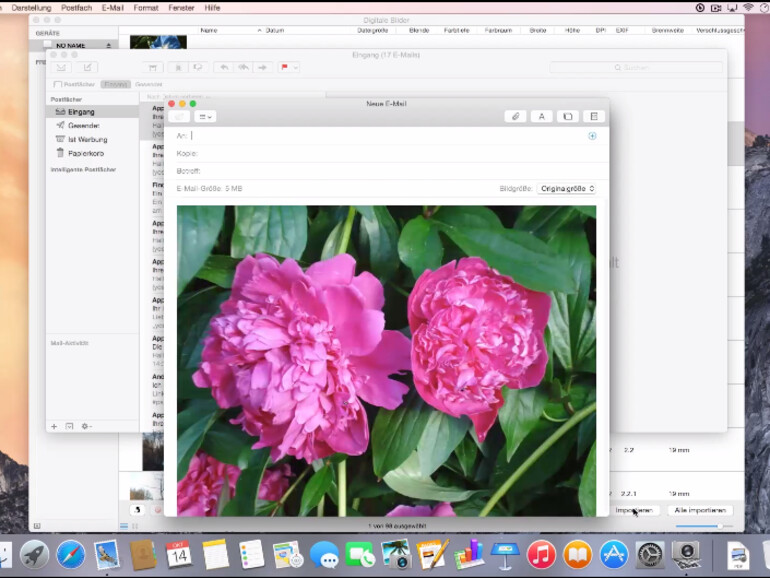Click the Alle importieren button
This screenshot has height=578, width=770.
point(700,510)
